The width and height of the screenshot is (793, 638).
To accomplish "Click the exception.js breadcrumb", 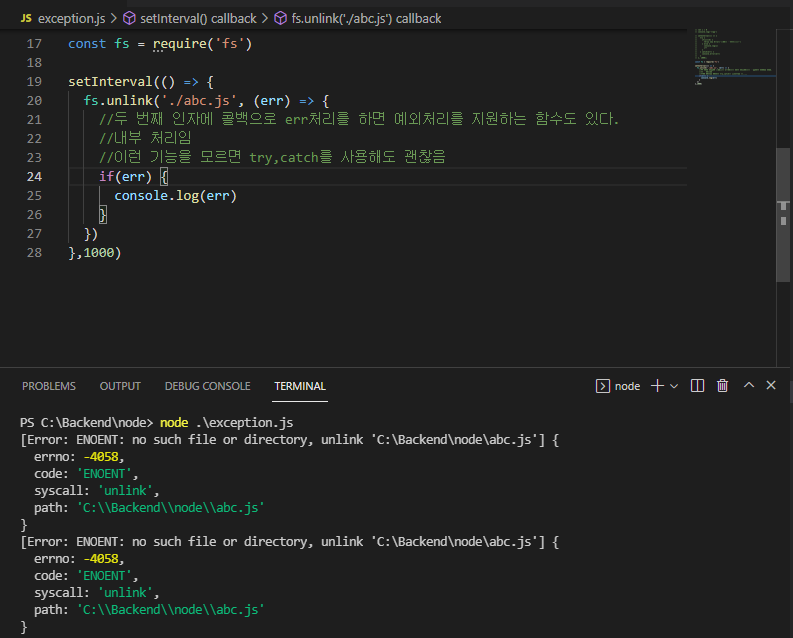I will coord(71,19).
